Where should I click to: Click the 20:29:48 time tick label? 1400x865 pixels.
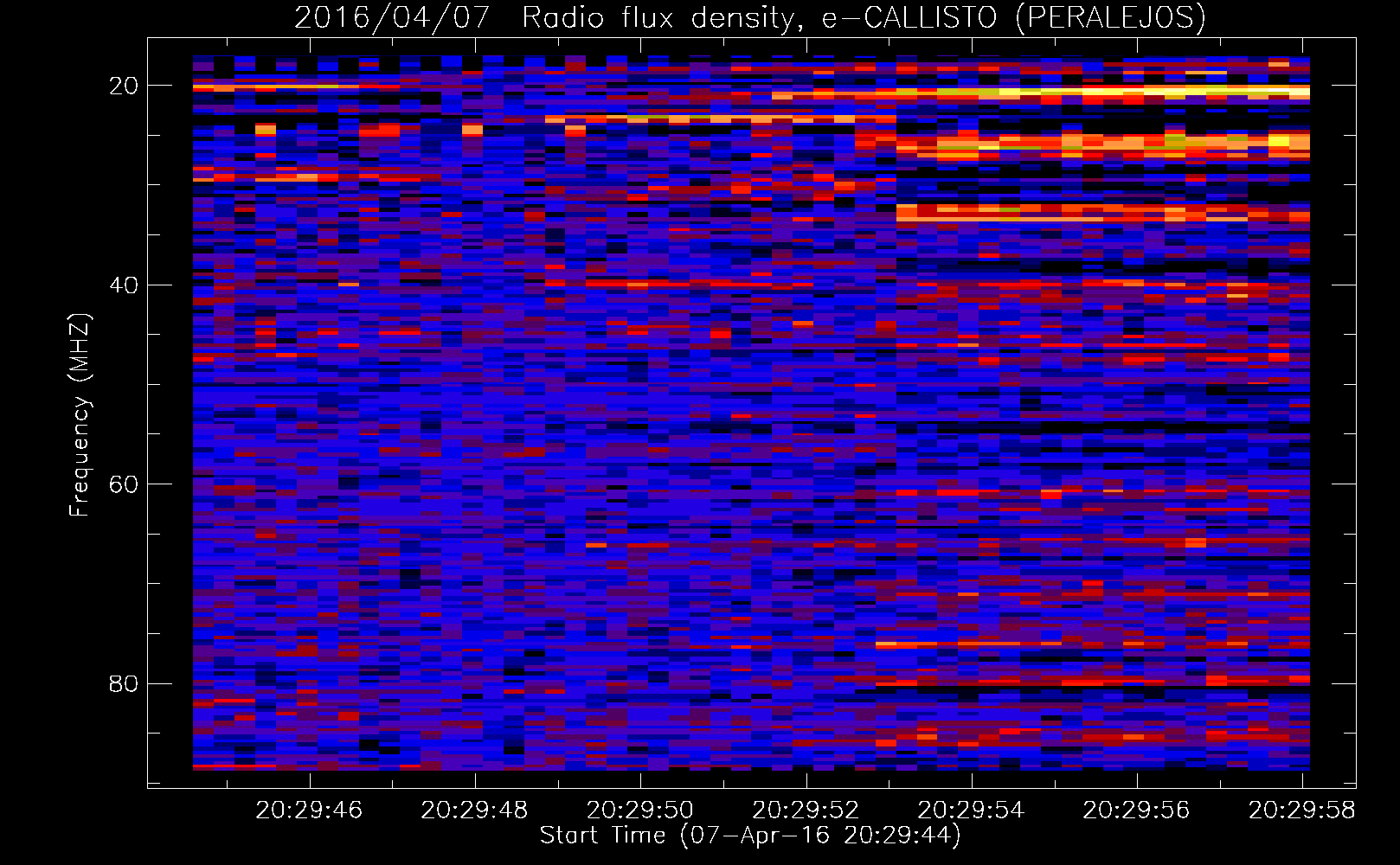pos(474,811)
